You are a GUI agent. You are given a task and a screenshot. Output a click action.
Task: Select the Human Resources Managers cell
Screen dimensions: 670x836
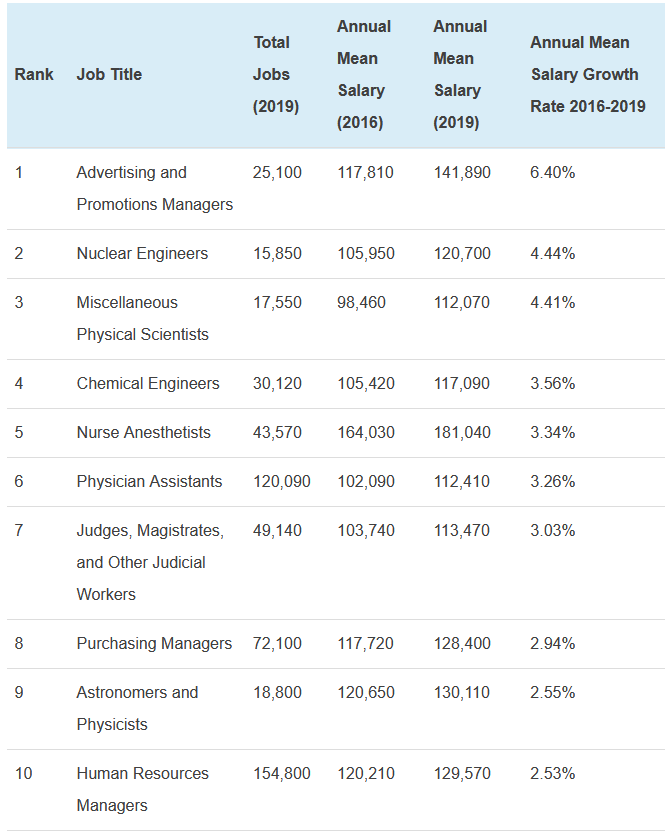[x=142, y=789]
